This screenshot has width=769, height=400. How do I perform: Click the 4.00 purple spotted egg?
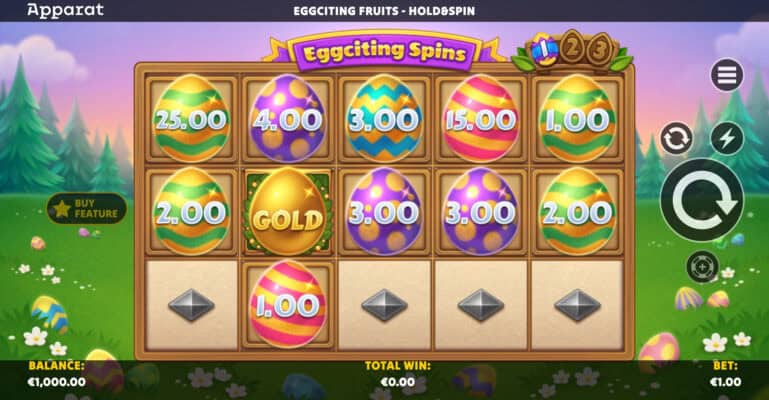(x=288, y=118)
